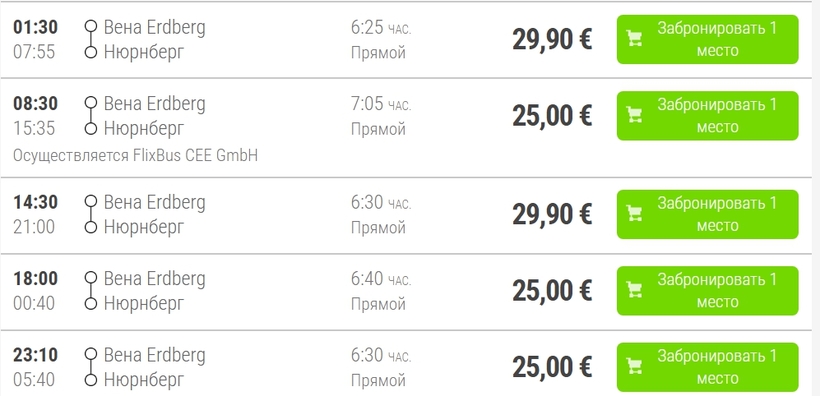Image resolution: width=820 pixels, height=396 pixels.
Task: Click the 25,00 € price of 23:10 trip
Action: point(552,367)
